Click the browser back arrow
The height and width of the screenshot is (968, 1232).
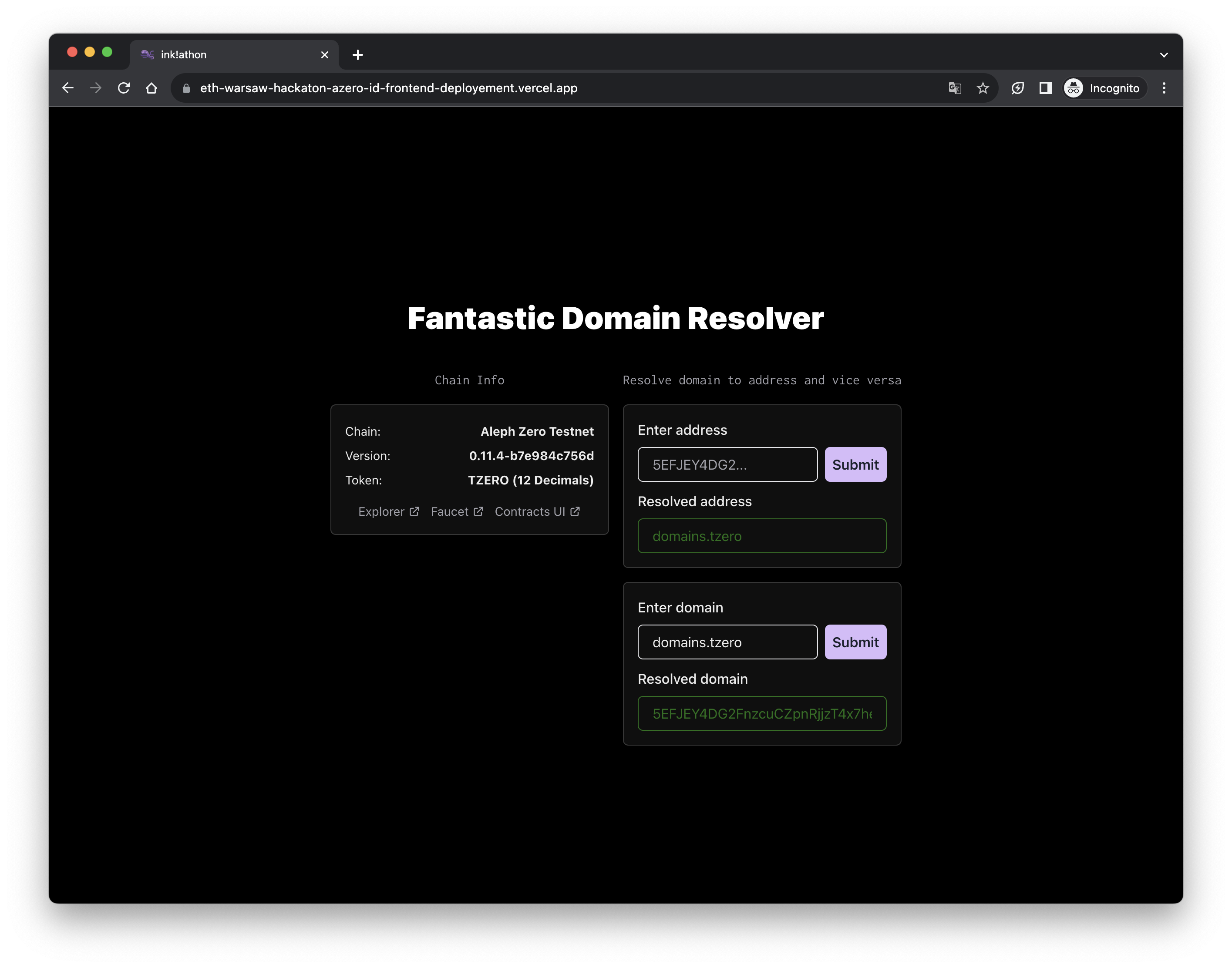click(x=68, y=88)
